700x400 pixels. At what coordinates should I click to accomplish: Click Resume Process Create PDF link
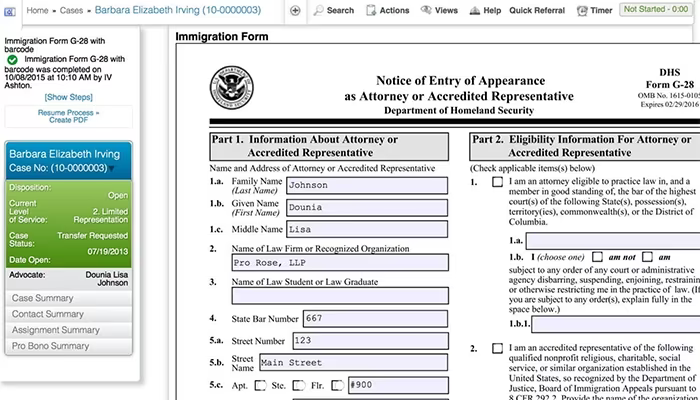click(68, 116)
